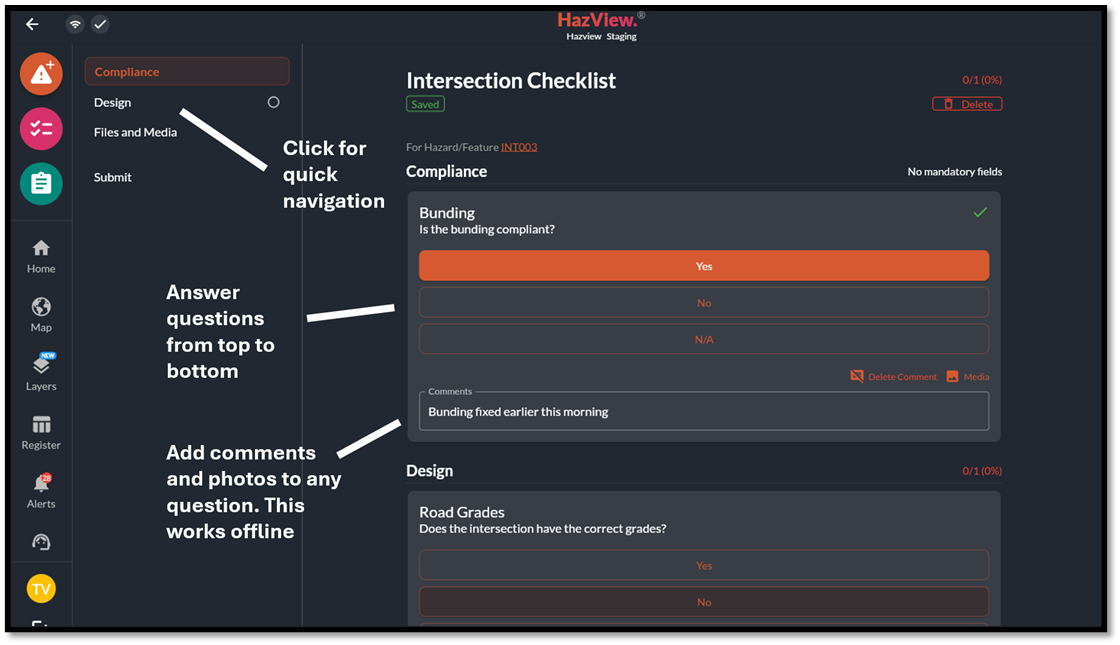Screen dimensions: 1120x645
Task: Click the TV user avatar
Action: click(41, 589)
